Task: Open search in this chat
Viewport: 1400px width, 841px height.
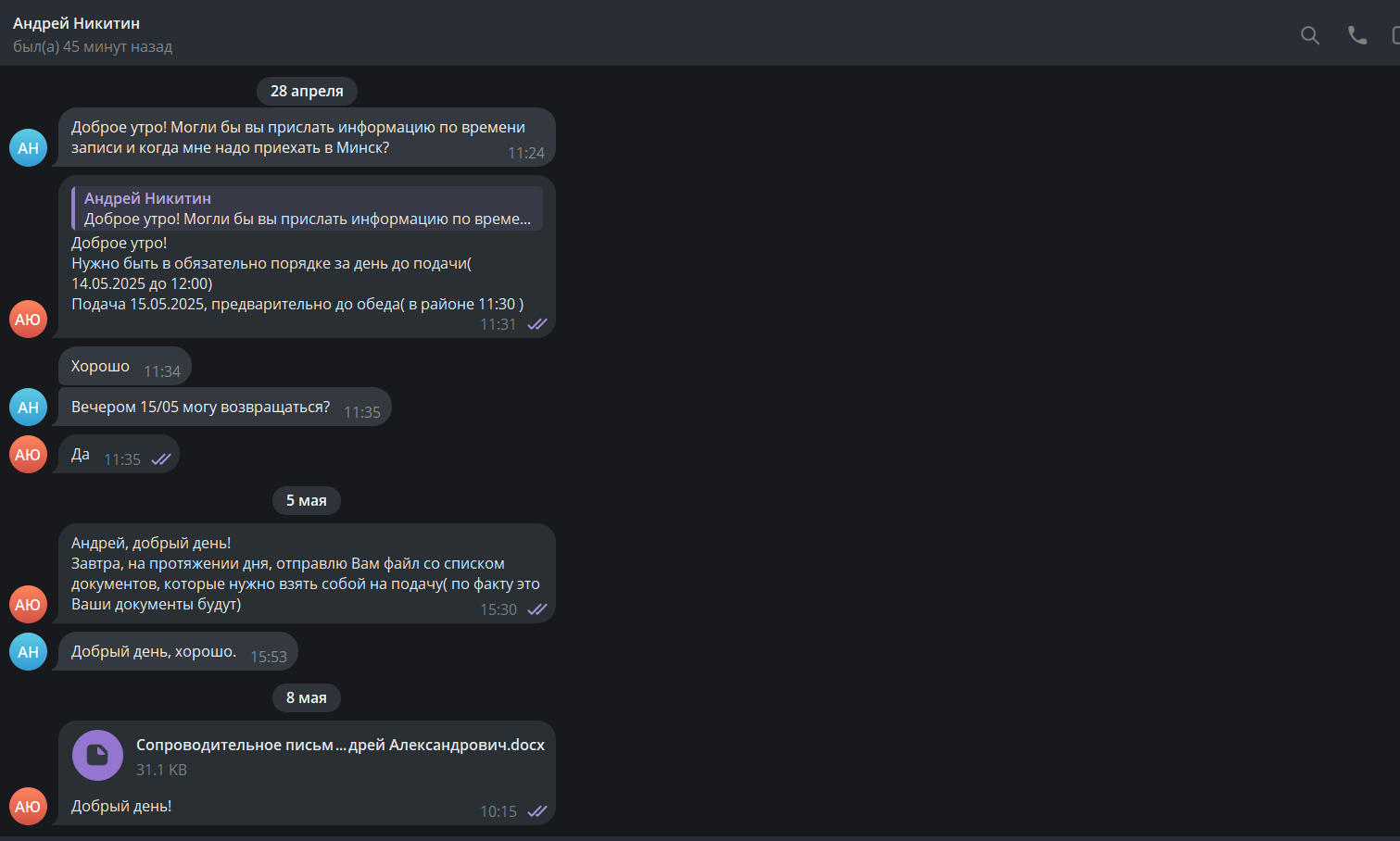Action: tap(1309, 35)
